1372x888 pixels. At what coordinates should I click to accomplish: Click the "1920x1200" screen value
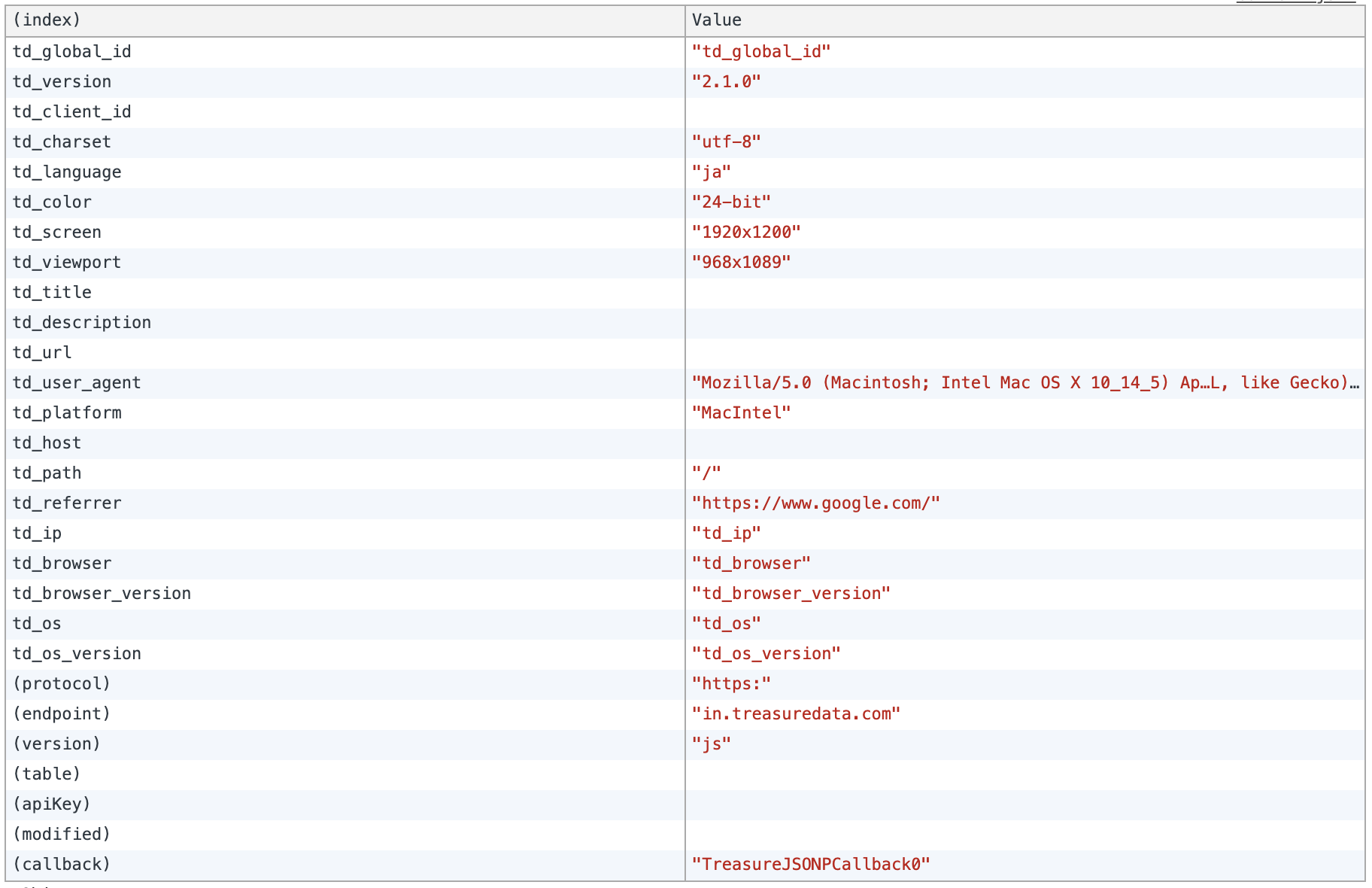747,233
